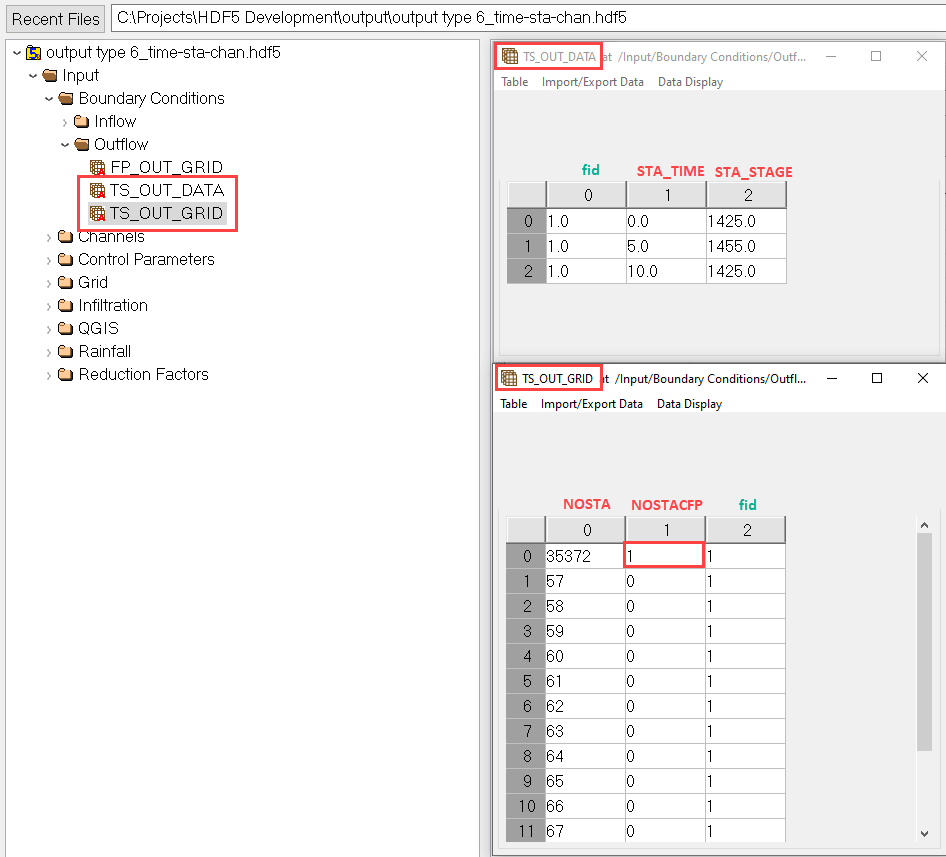Click the table icon in TS_OUT_DATA window title
This screenshot has width=946, height=857.
click(x=510, y=57)
